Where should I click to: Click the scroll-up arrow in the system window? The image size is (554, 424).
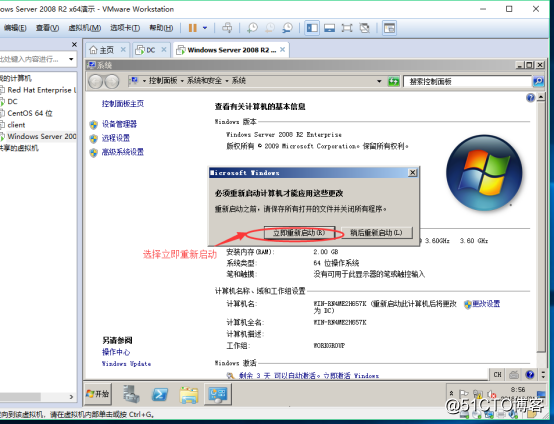pyautogui.click(x=541, y=97)
